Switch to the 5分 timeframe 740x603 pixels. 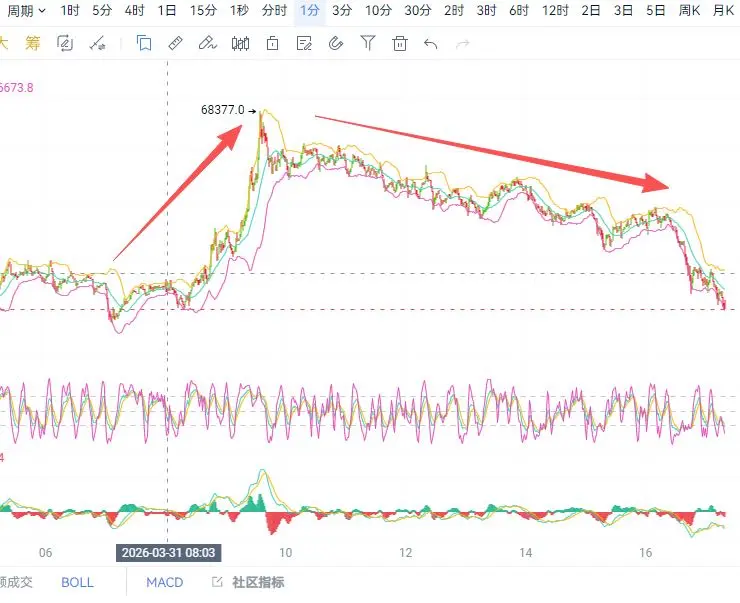click(x=102, y=10)
